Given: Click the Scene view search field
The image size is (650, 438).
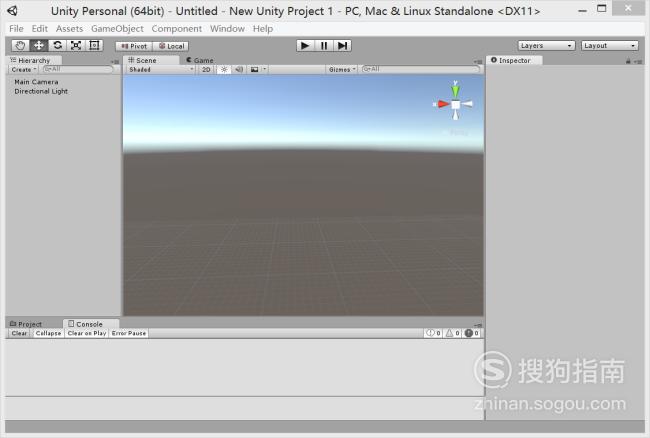Looking at the screenshot, I should [420, 69].
